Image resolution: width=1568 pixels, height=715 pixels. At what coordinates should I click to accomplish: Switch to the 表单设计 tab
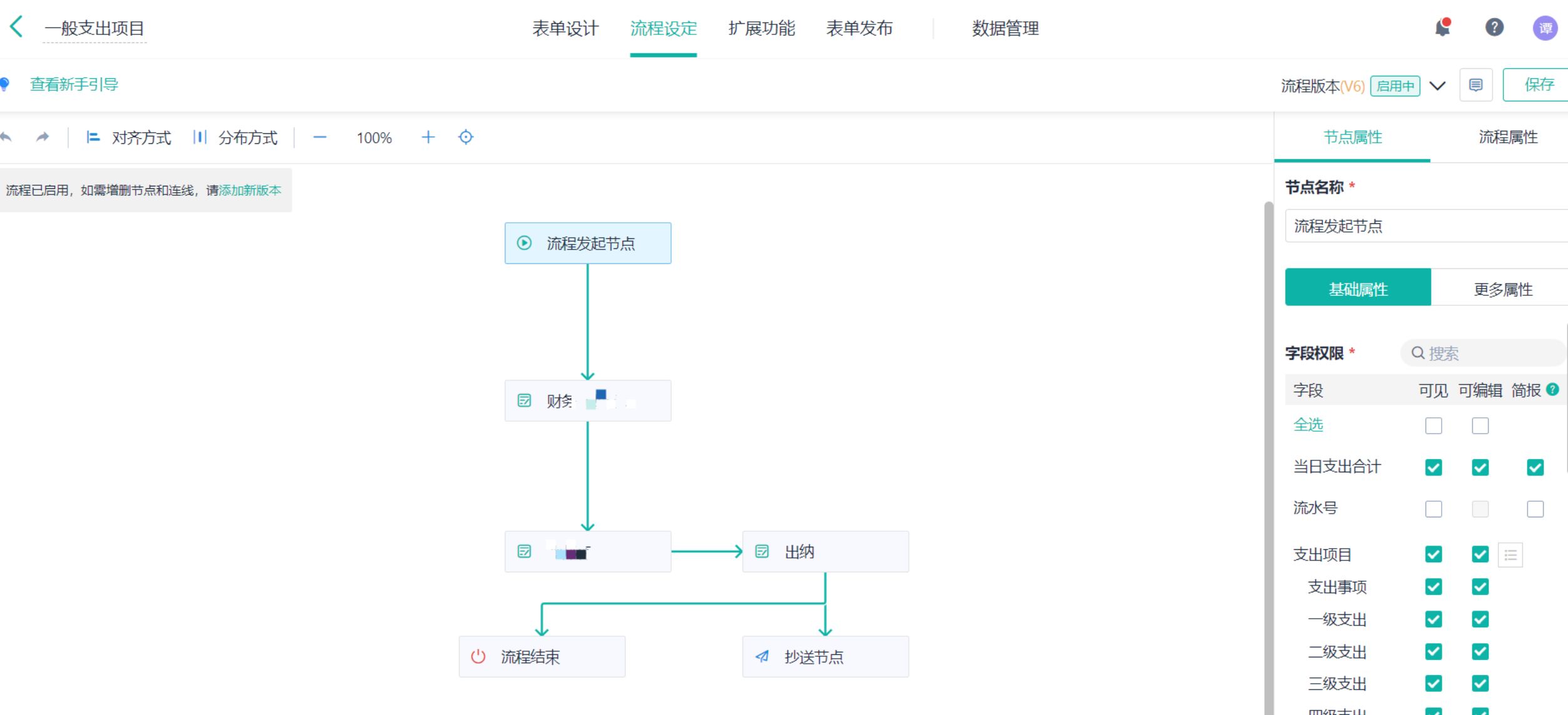565,29
